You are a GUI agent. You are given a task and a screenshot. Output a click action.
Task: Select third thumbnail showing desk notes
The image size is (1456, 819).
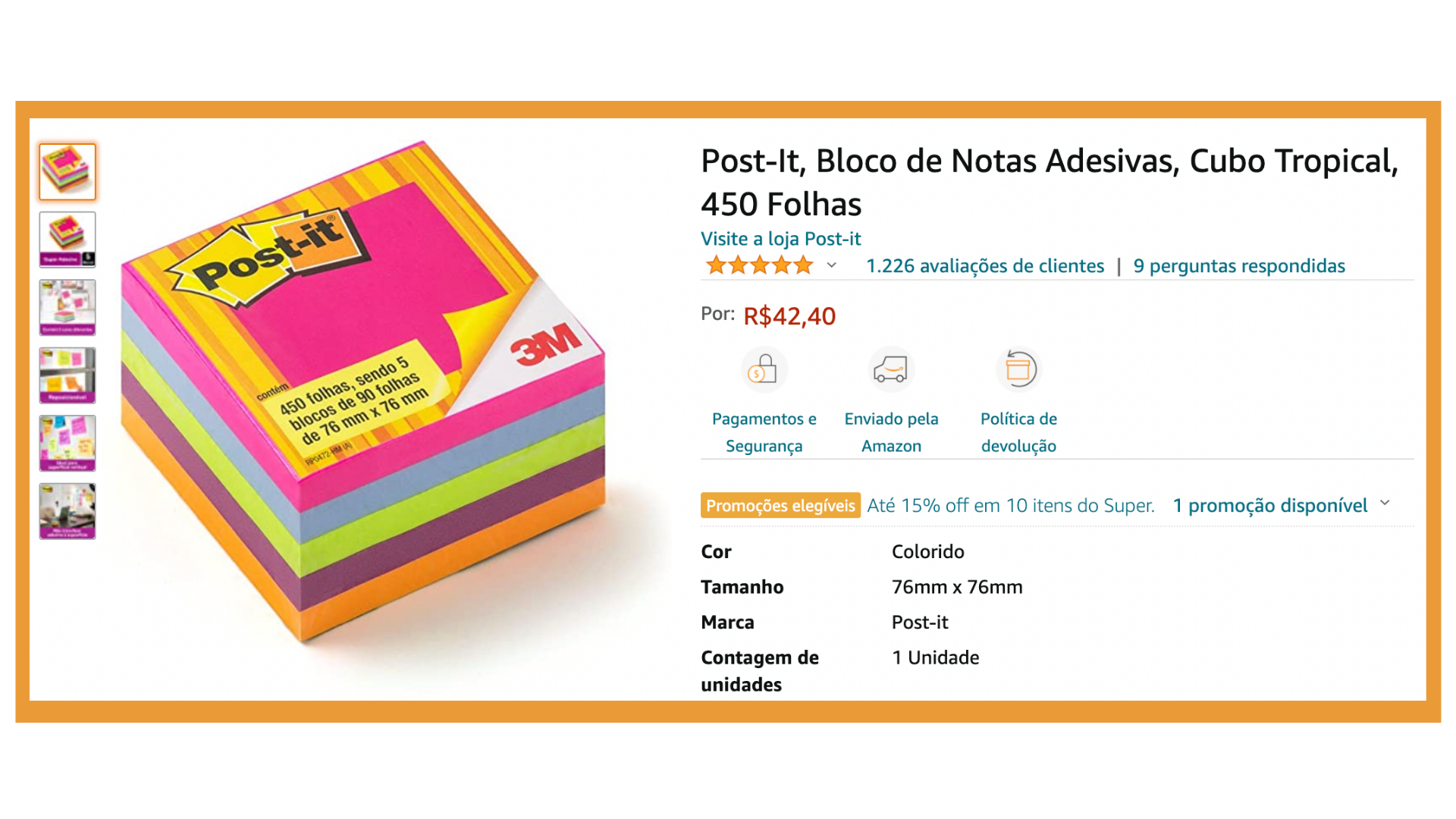[x=67, y=308]
